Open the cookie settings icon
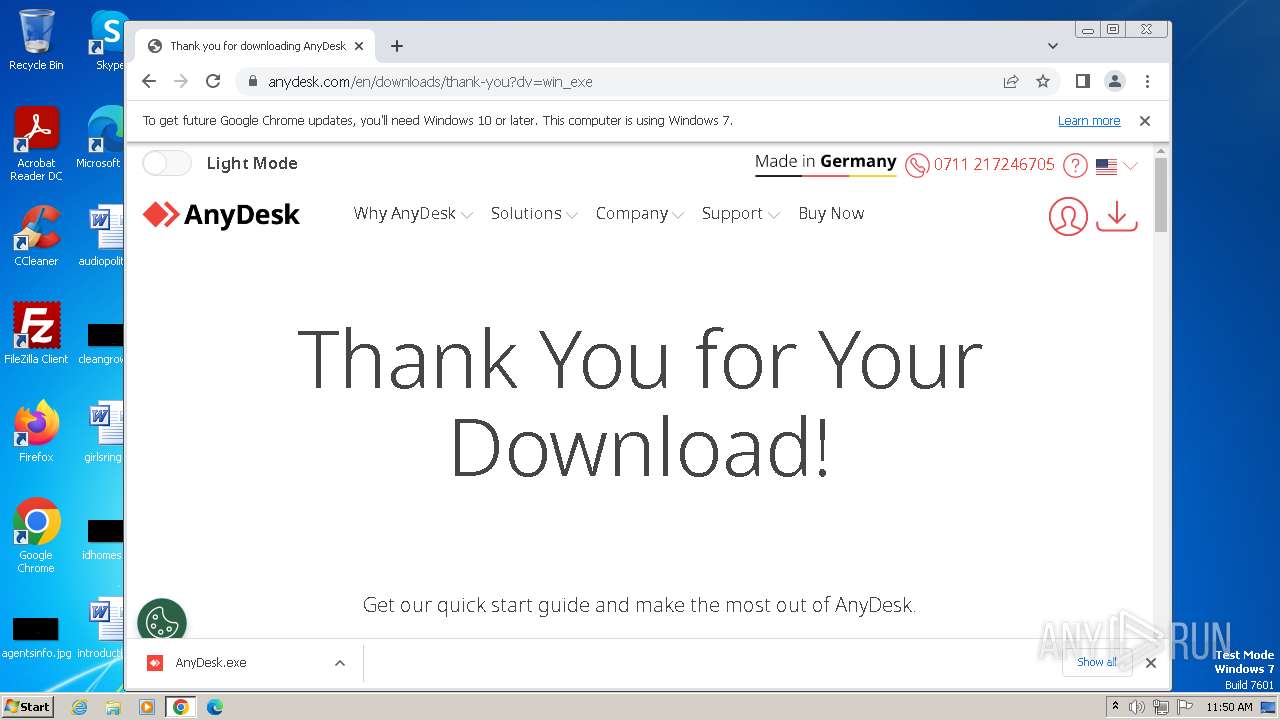The image size is (1280, 720). click(x=162, y=622)
